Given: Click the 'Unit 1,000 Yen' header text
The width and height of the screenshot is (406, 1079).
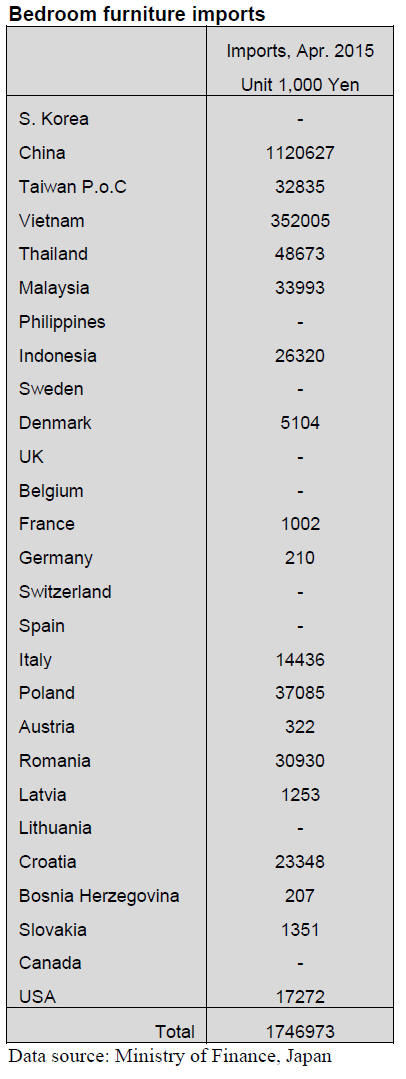Looking at the screenshot, I should 300,85.
